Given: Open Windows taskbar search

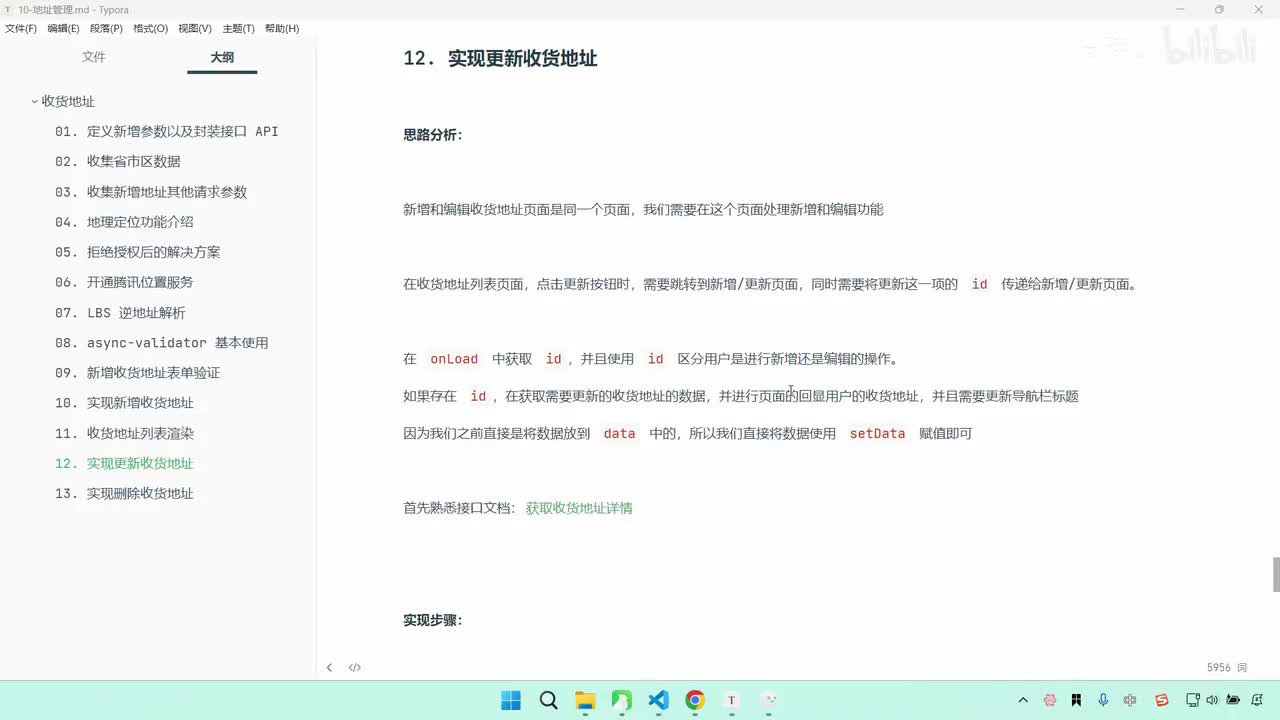Looking at the screenshot, I should coord(548,700).
